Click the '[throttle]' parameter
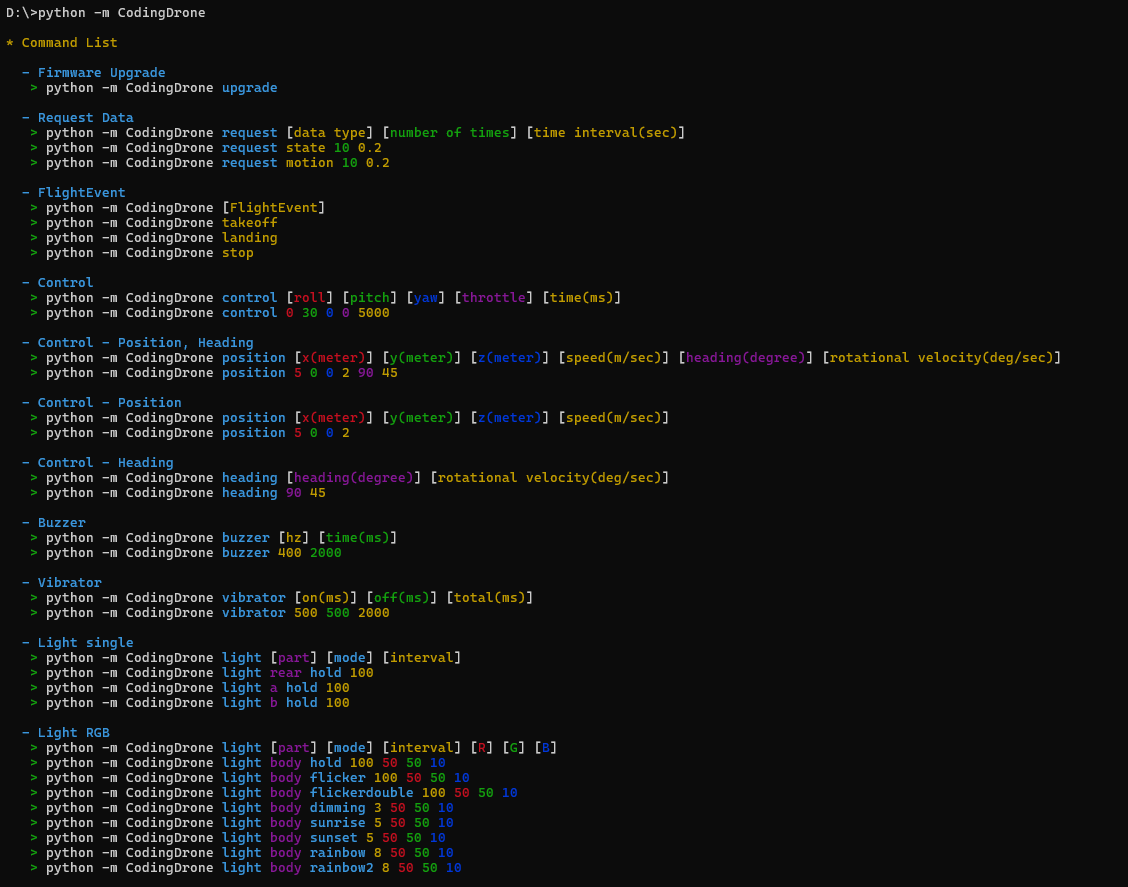Viewport: 1128px width, 887px height. tap(494, 298)
